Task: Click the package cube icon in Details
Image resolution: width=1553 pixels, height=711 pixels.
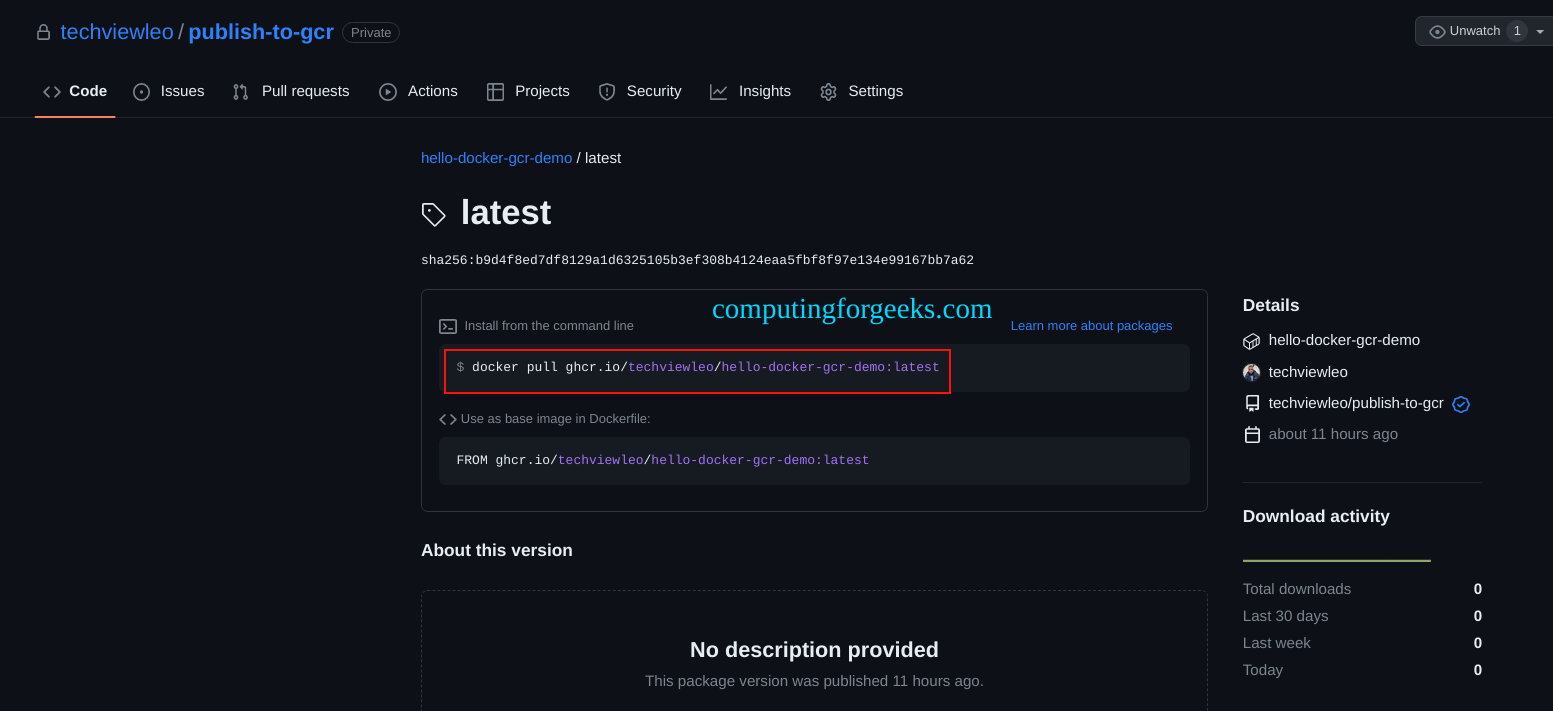Action: (1251, 341)
